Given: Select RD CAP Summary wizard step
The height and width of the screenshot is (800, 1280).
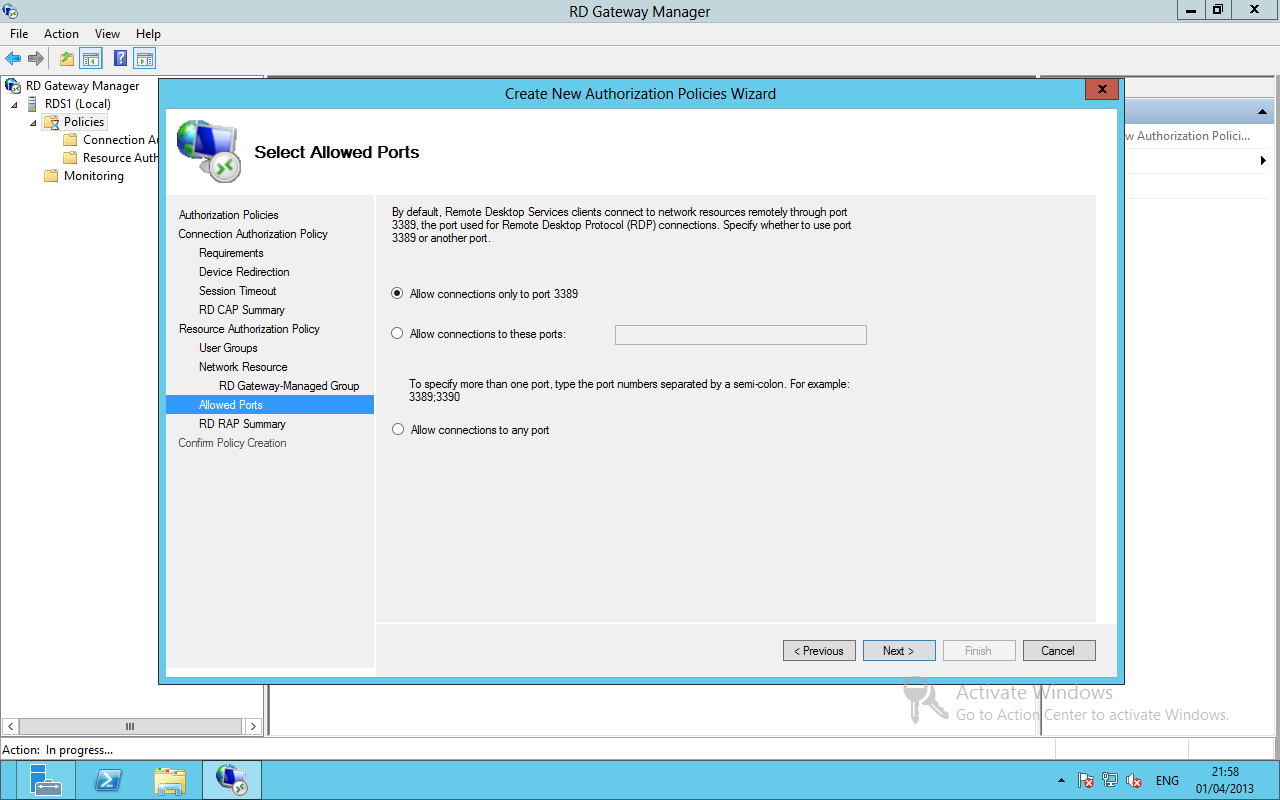Looking at the screenshot, I should tap(241, 310).
